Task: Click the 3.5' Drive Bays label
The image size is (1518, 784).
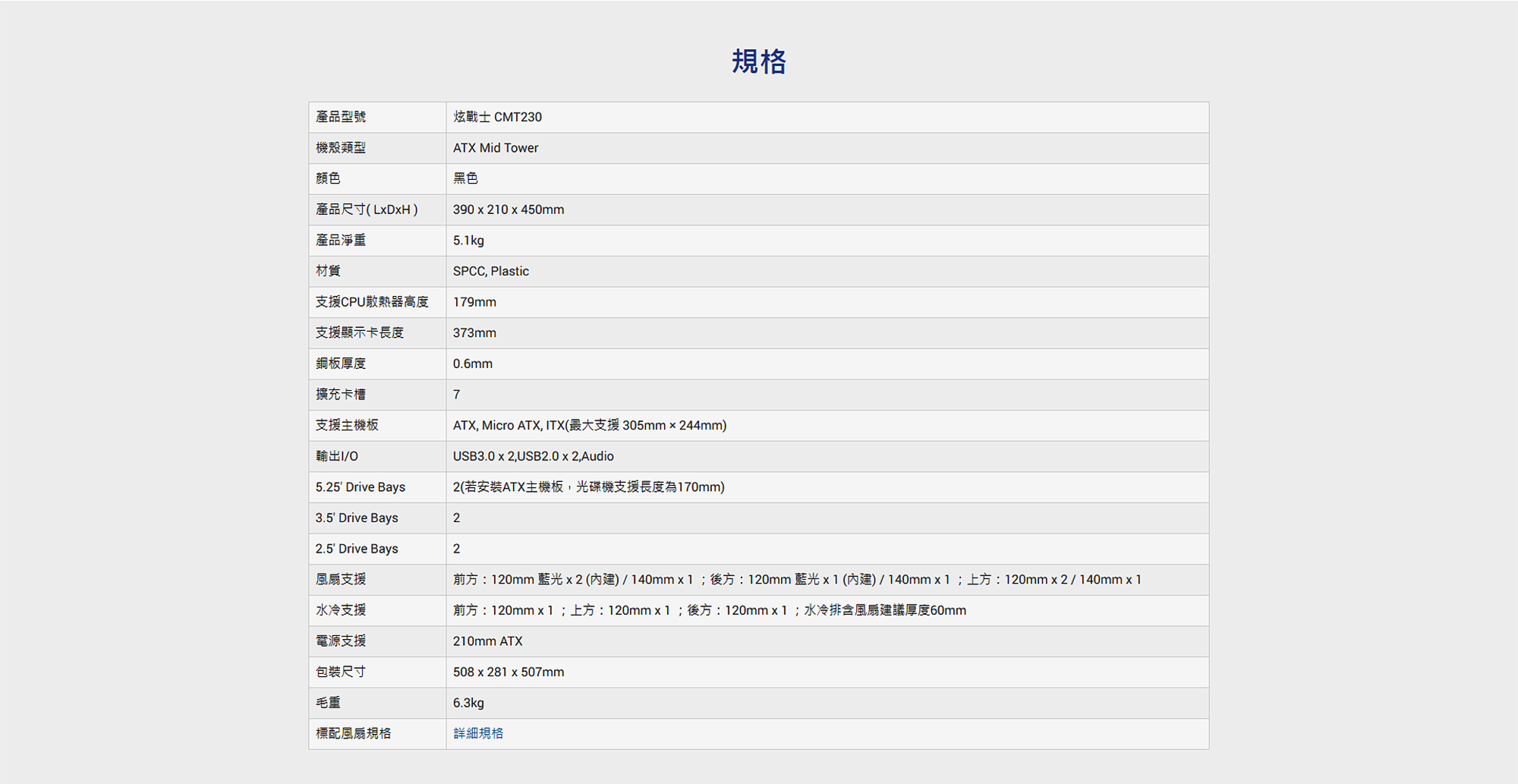Action: click(x=357, y=518)
